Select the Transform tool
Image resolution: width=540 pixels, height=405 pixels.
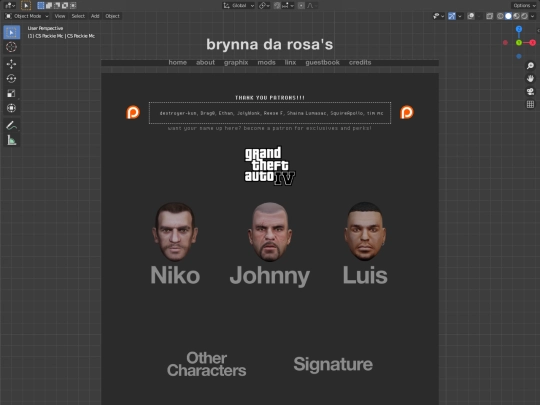(11, 108)
